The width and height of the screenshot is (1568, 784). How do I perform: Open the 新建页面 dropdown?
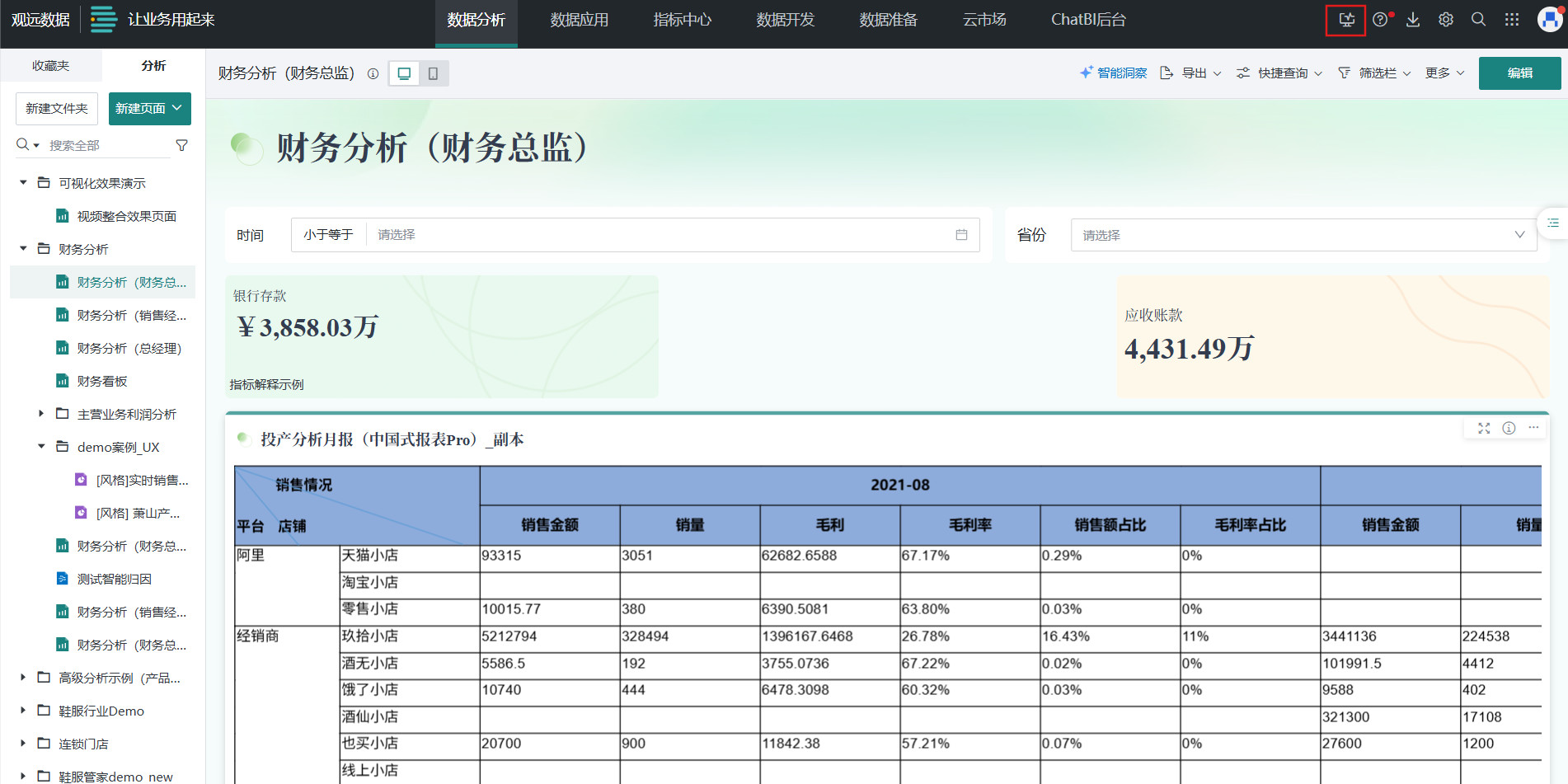(149, 108)
